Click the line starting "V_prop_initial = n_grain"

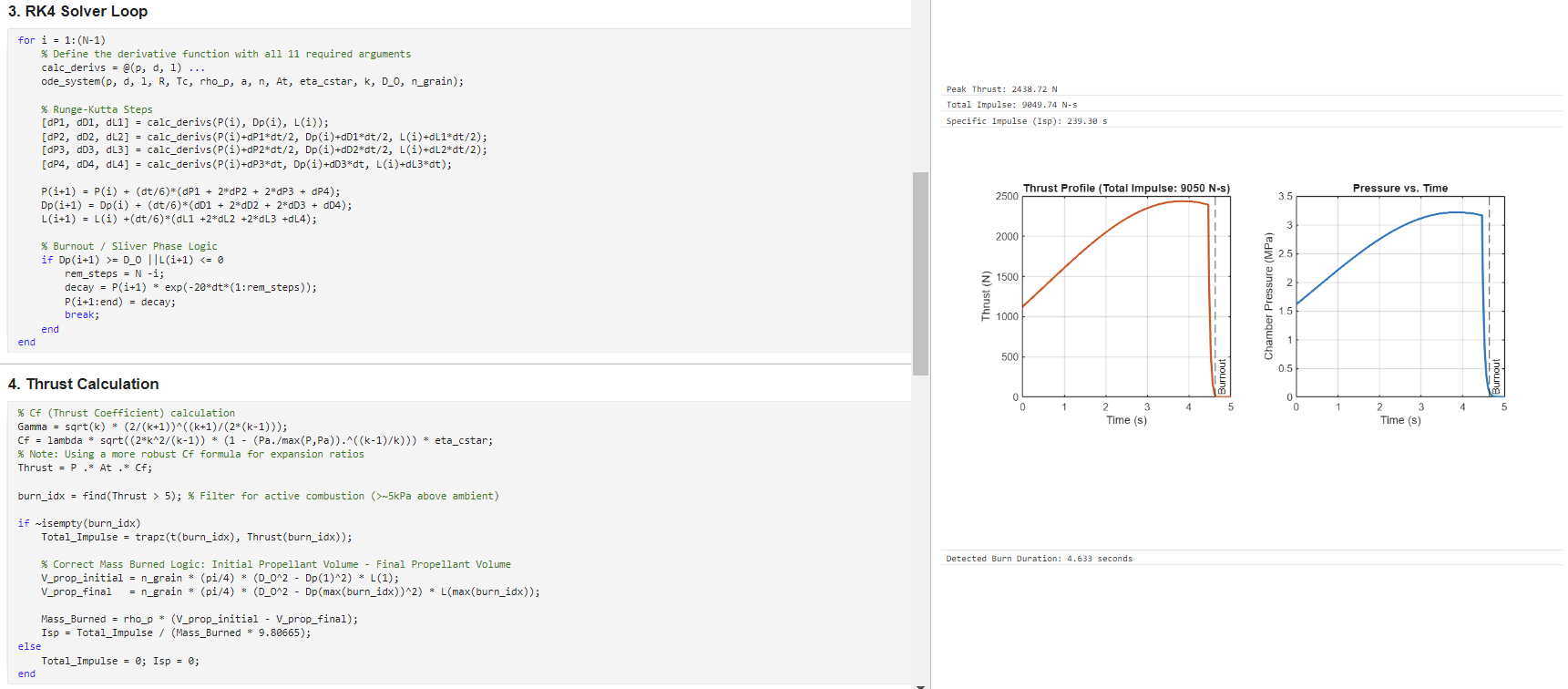coord(220,578)
